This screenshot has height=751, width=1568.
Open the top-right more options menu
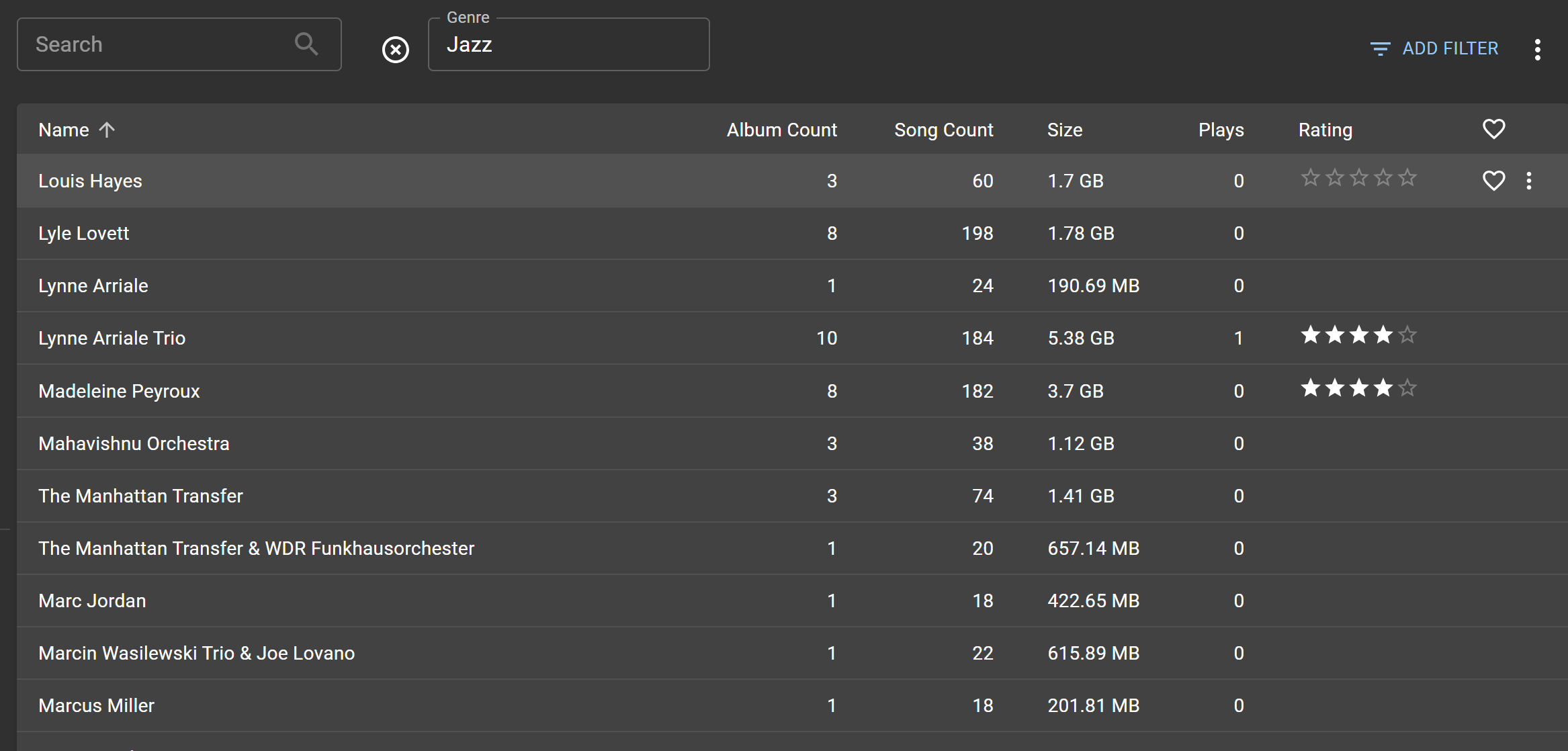tap(1537, 49)
